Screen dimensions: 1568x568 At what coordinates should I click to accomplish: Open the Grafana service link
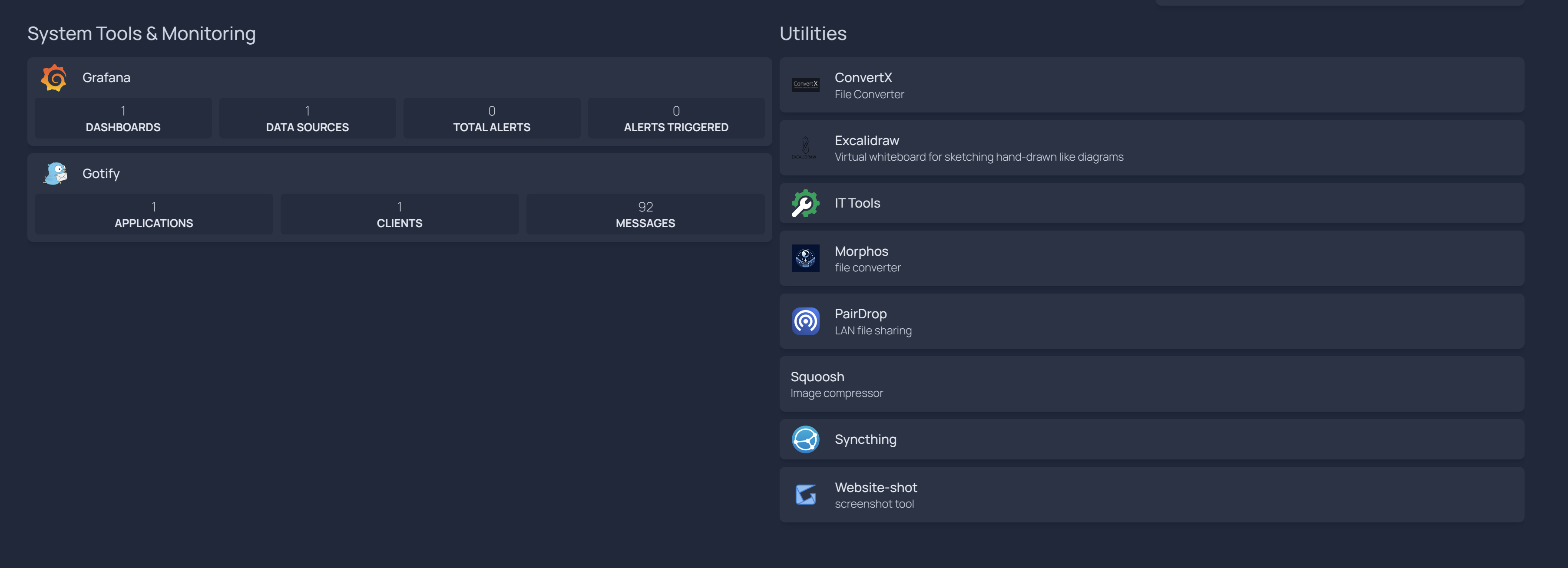point(106,78)
